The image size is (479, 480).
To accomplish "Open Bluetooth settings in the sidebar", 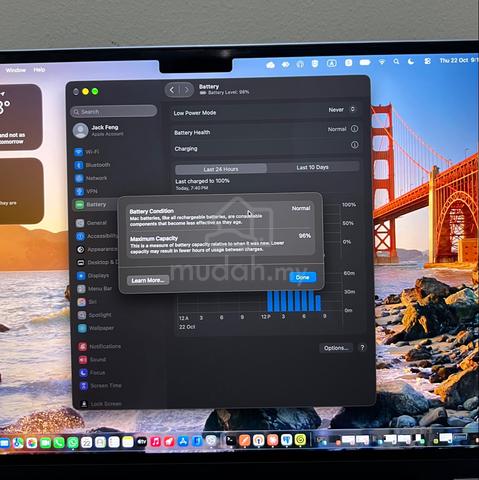I will pyautogui.click(x=92, y=165).
